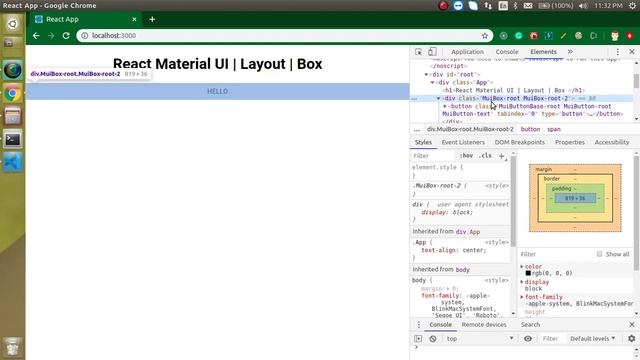Click the body inherited link

click(x=462, y=270)
